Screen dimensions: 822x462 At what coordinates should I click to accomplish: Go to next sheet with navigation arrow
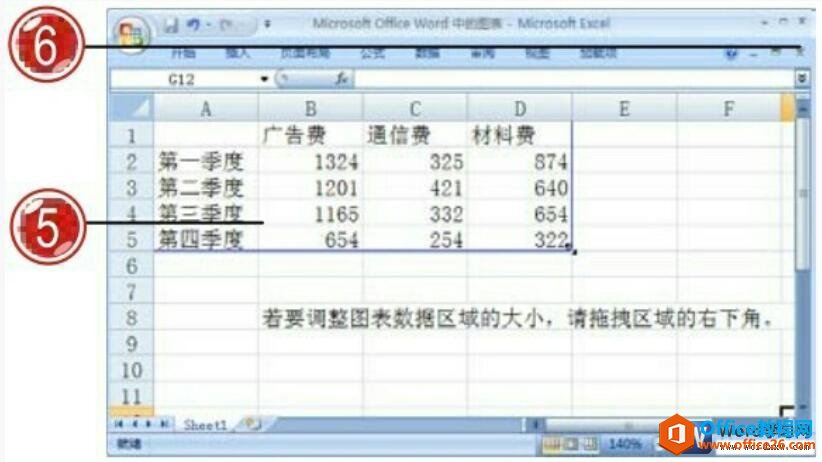149,424
